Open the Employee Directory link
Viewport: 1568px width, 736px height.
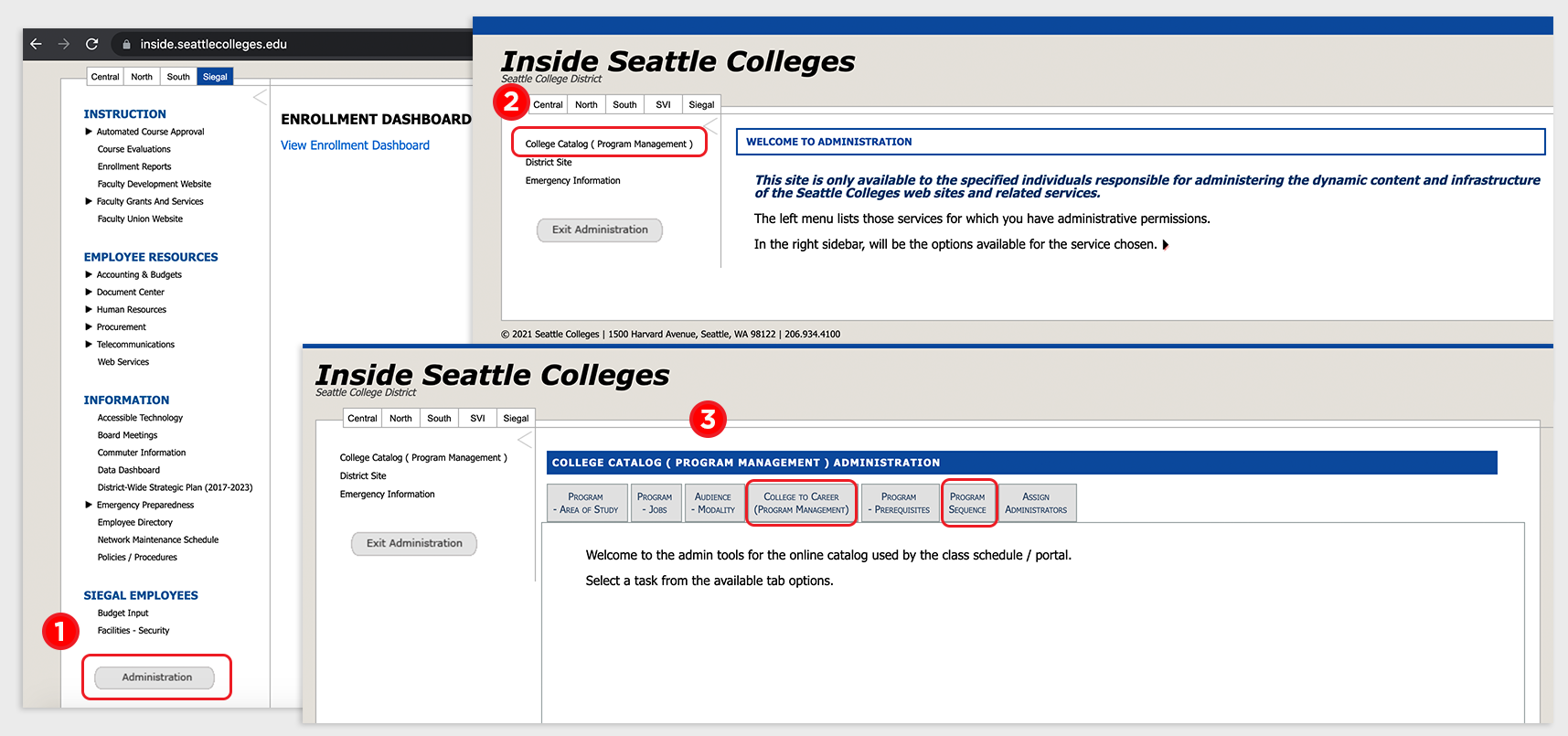[135, 522]
